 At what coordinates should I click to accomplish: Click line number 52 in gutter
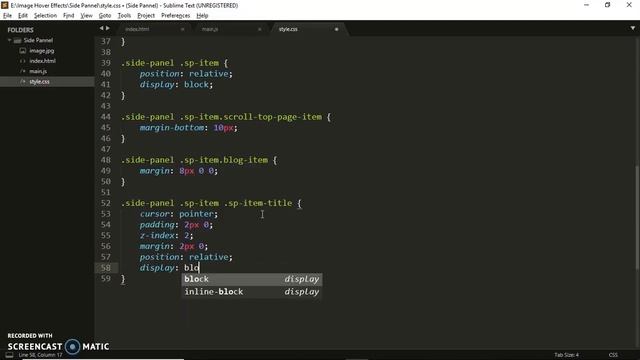tap(105, 203)
